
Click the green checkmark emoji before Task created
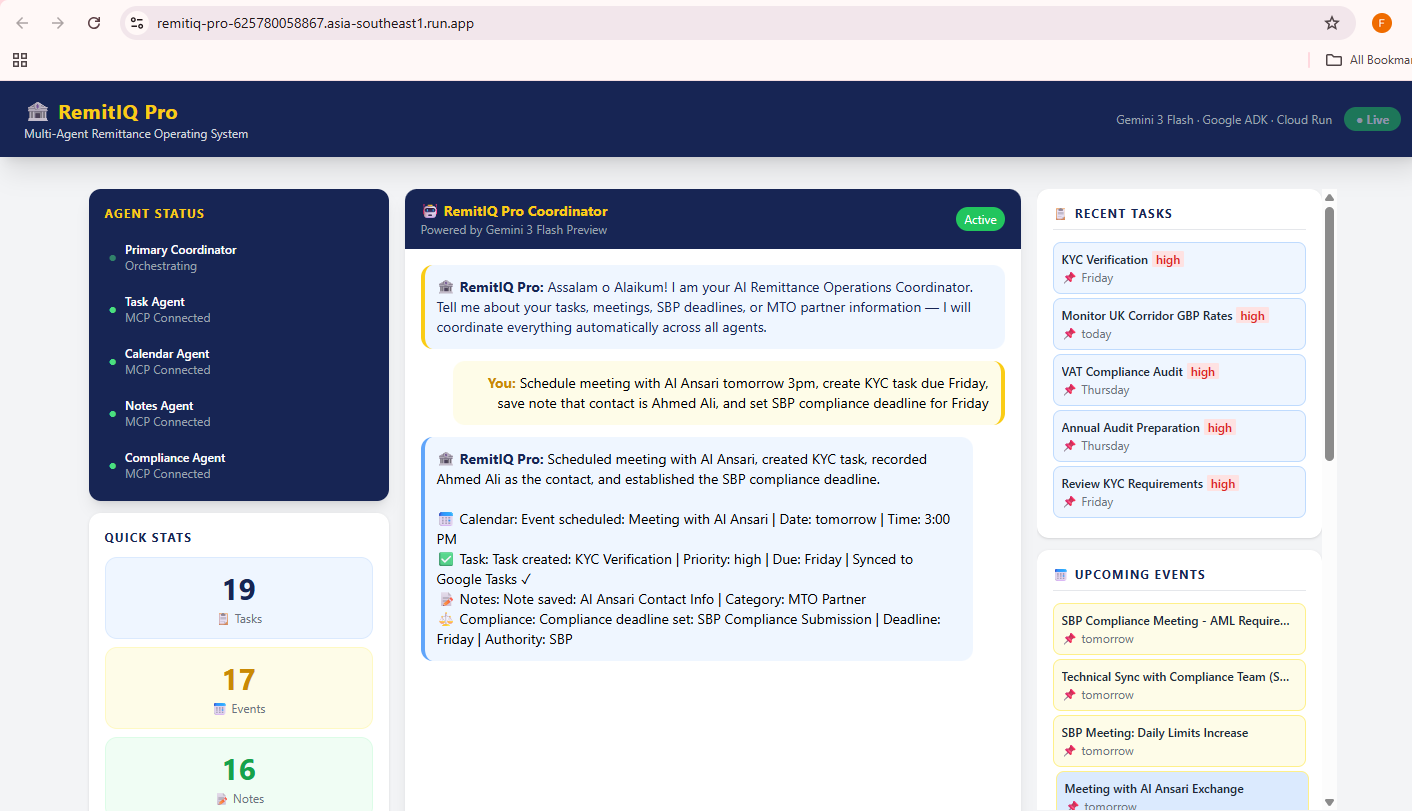[446, 559]
